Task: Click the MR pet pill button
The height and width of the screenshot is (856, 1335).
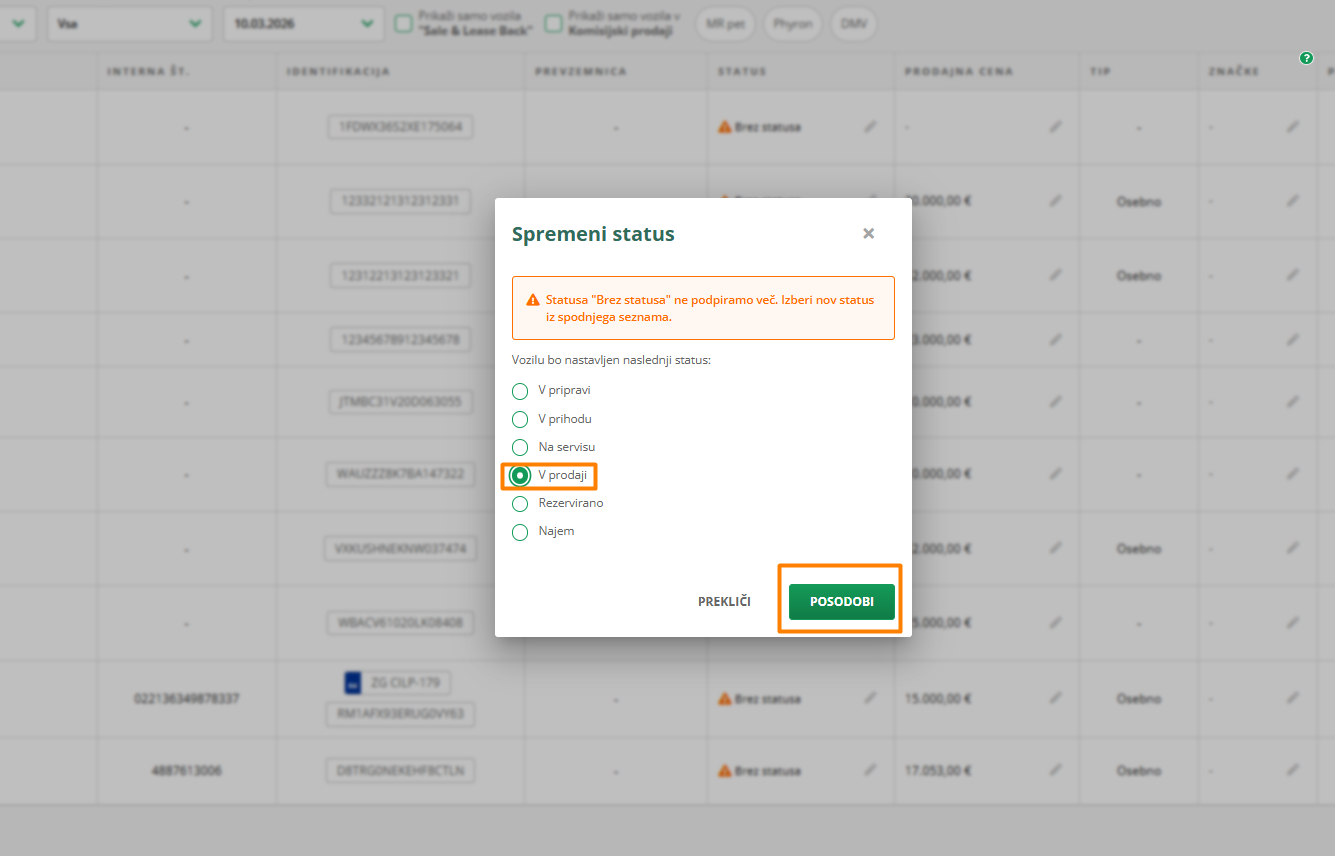Action: [725, 23]
